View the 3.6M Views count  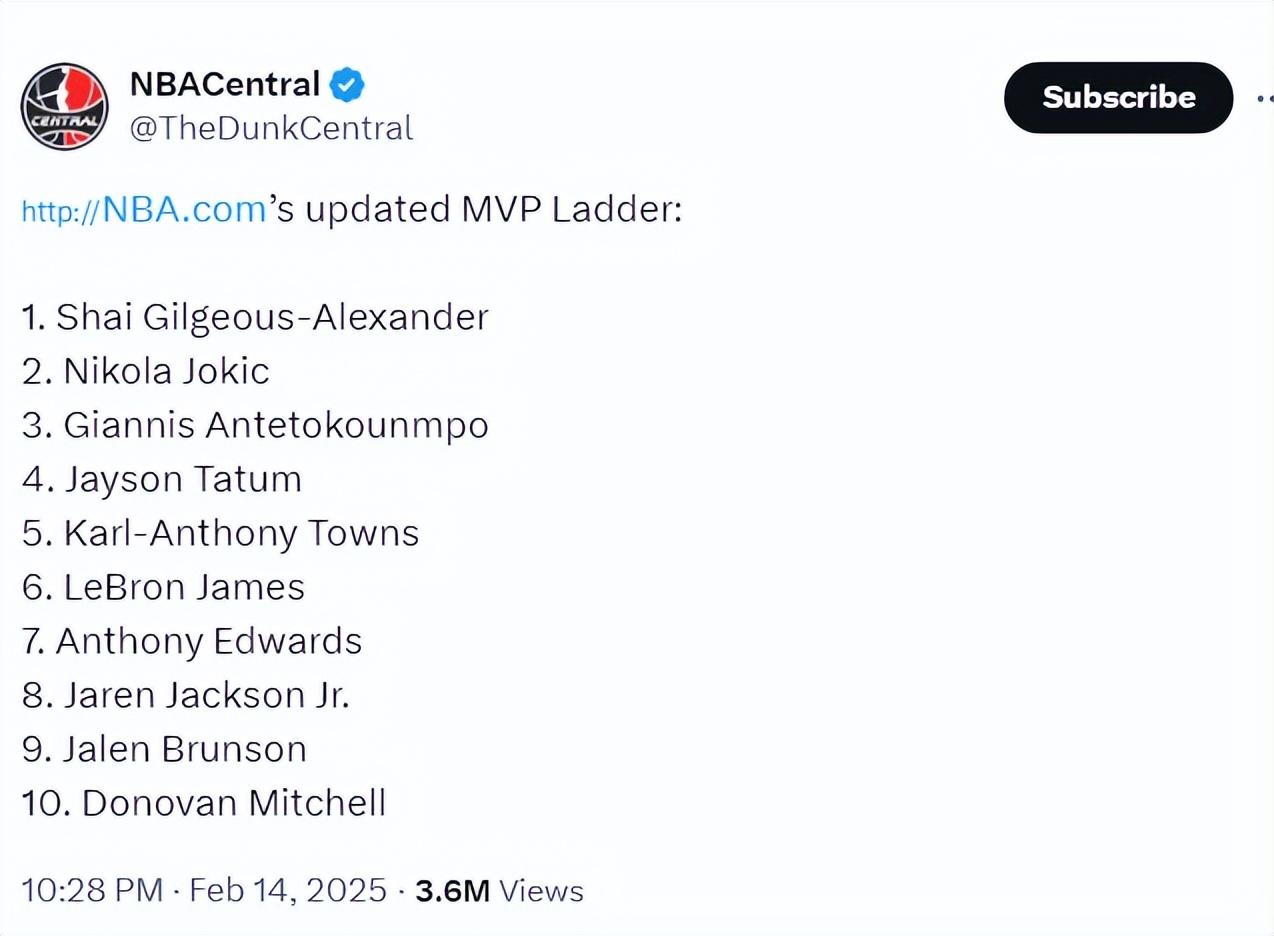tap(499, 890)
